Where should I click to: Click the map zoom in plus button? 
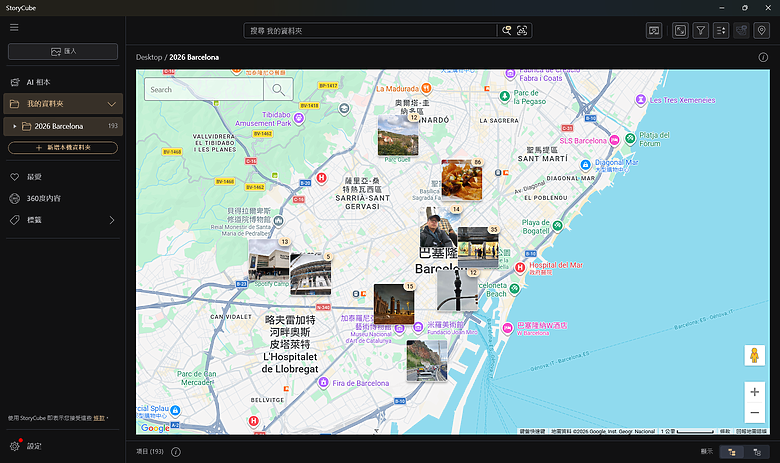coord(754,392)
